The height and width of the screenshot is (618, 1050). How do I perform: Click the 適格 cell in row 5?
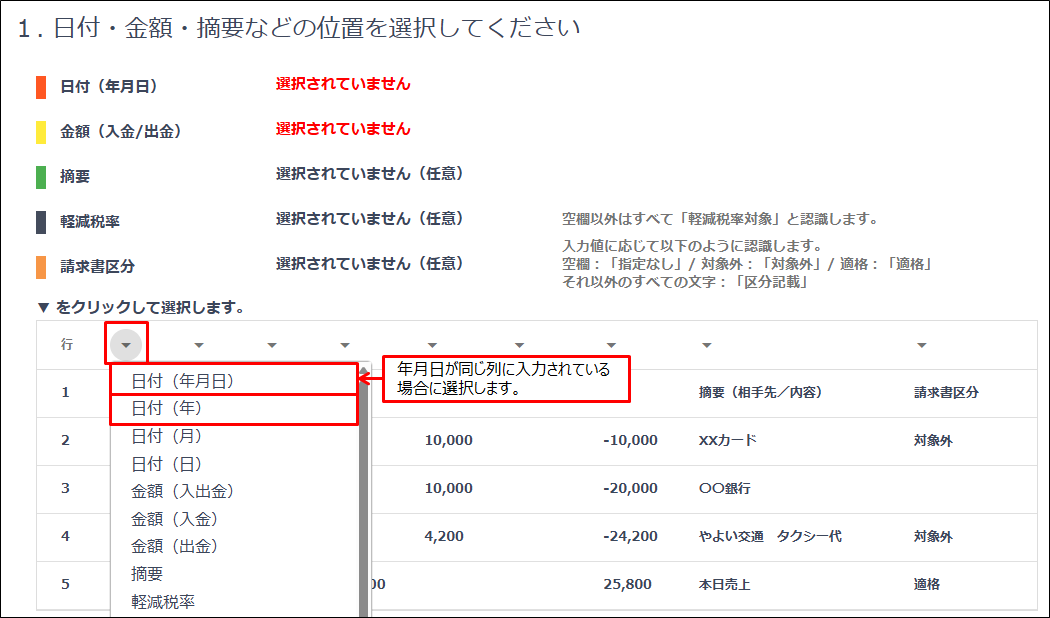click(x=927, y=585)
